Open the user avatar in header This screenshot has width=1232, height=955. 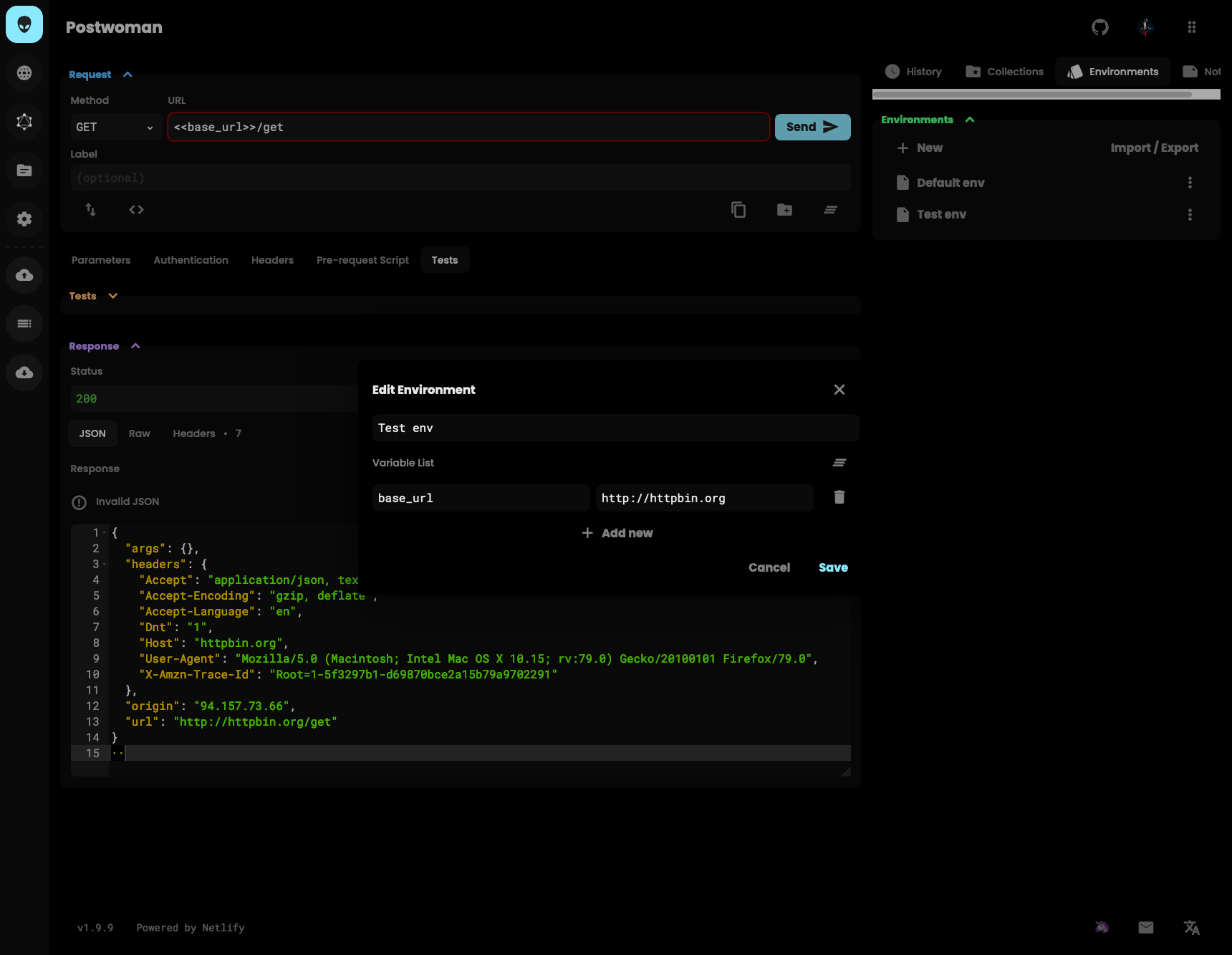click(1146, 27)
